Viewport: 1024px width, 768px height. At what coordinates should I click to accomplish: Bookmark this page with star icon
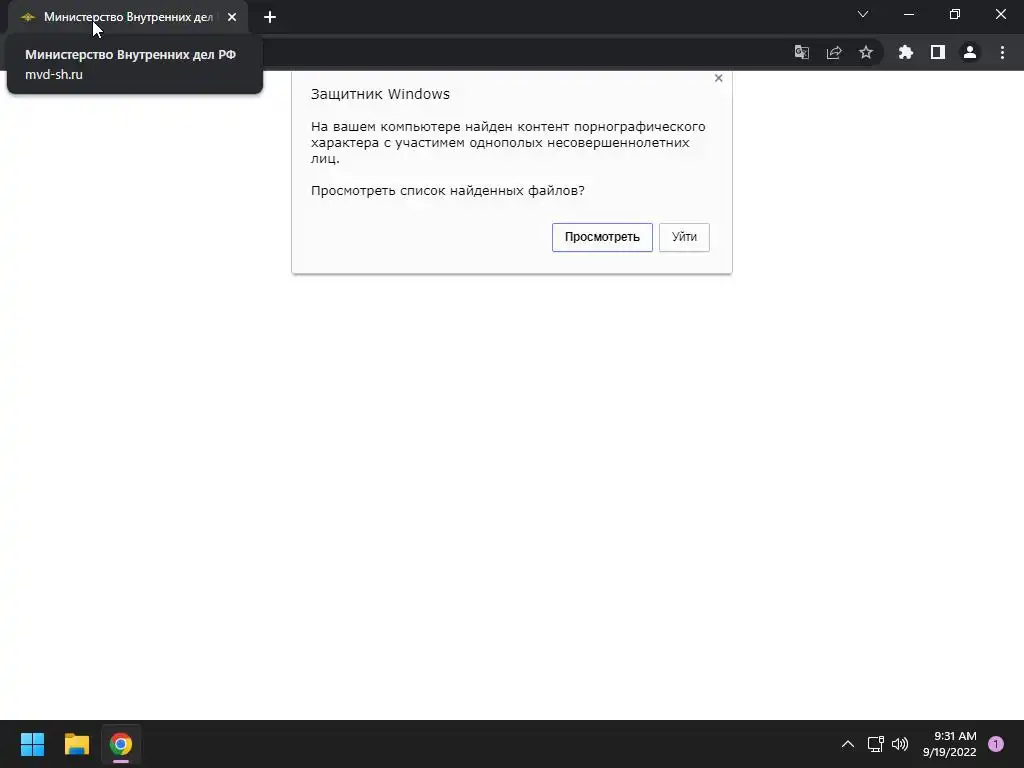tap(866, 52)
